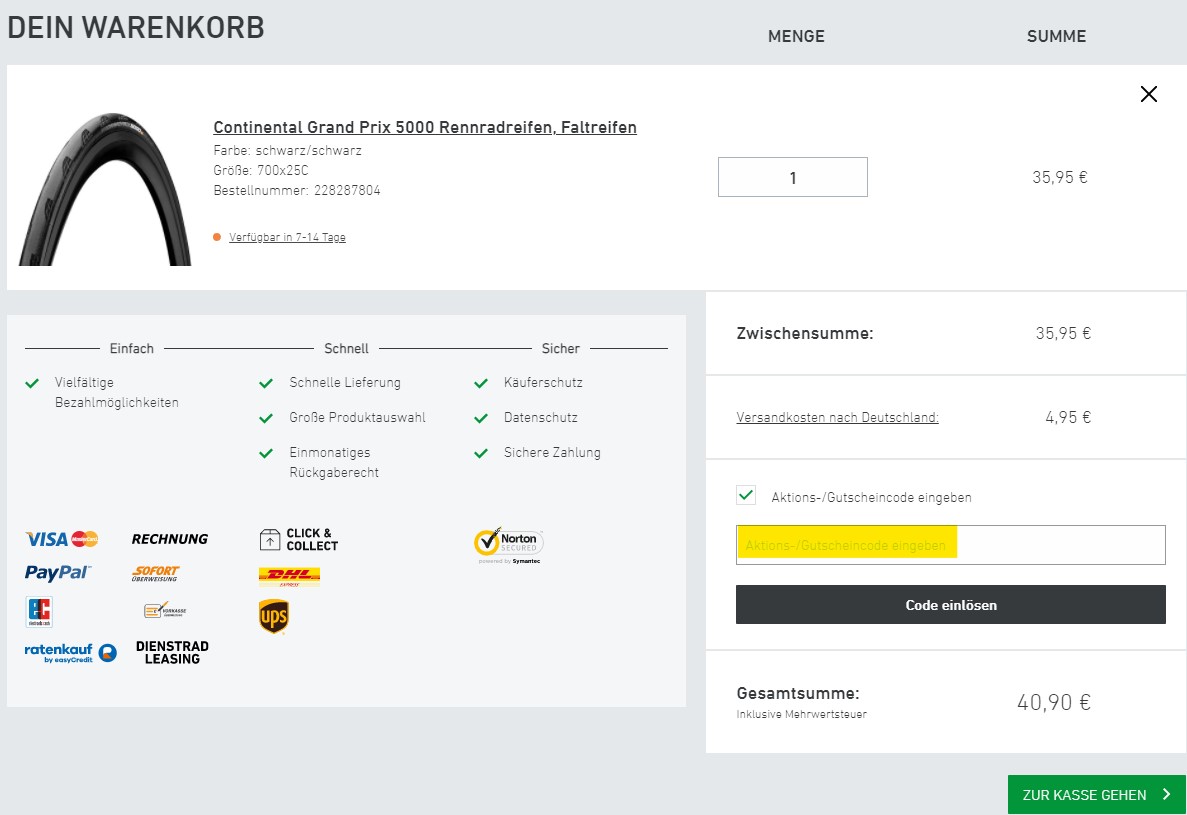Click the Schnell section heading
Image resolution: width=1187 pixels, height=815 pixels.
[347, 348]
